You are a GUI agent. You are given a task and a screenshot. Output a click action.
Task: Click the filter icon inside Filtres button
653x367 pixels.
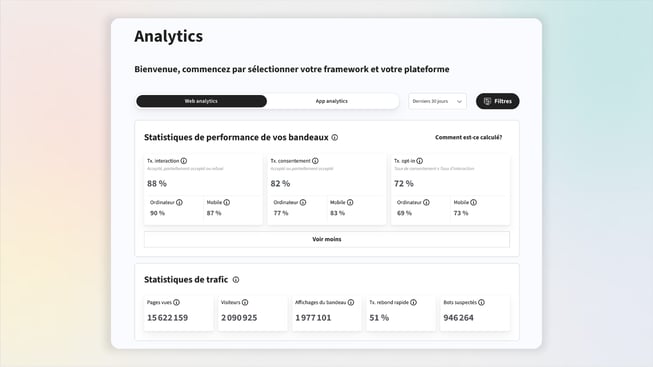pyautogui.click(x=487, y=101)
